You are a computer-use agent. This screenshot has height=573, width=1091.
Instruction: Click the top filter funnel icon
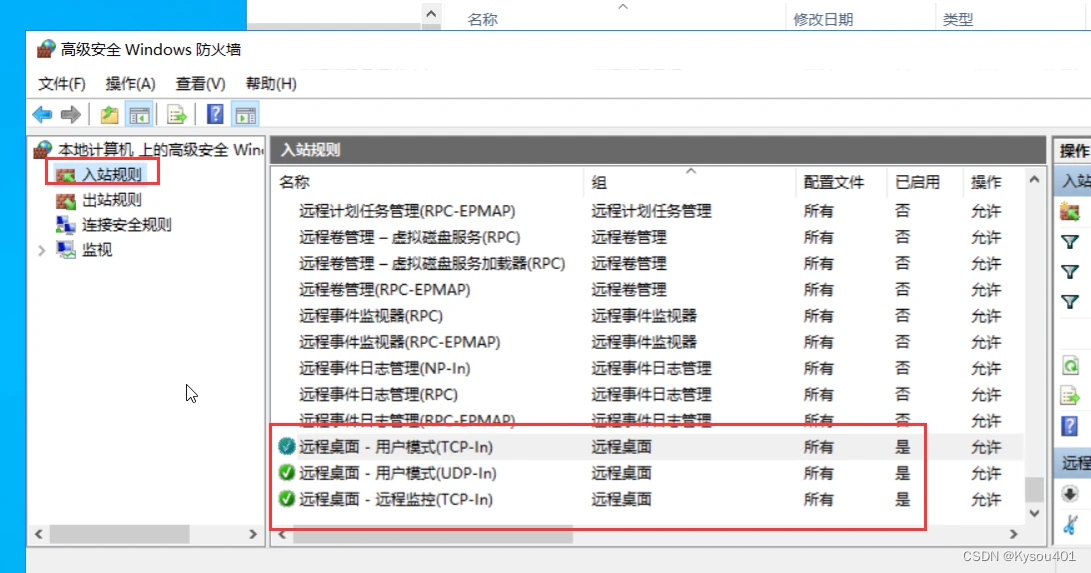1069,242
